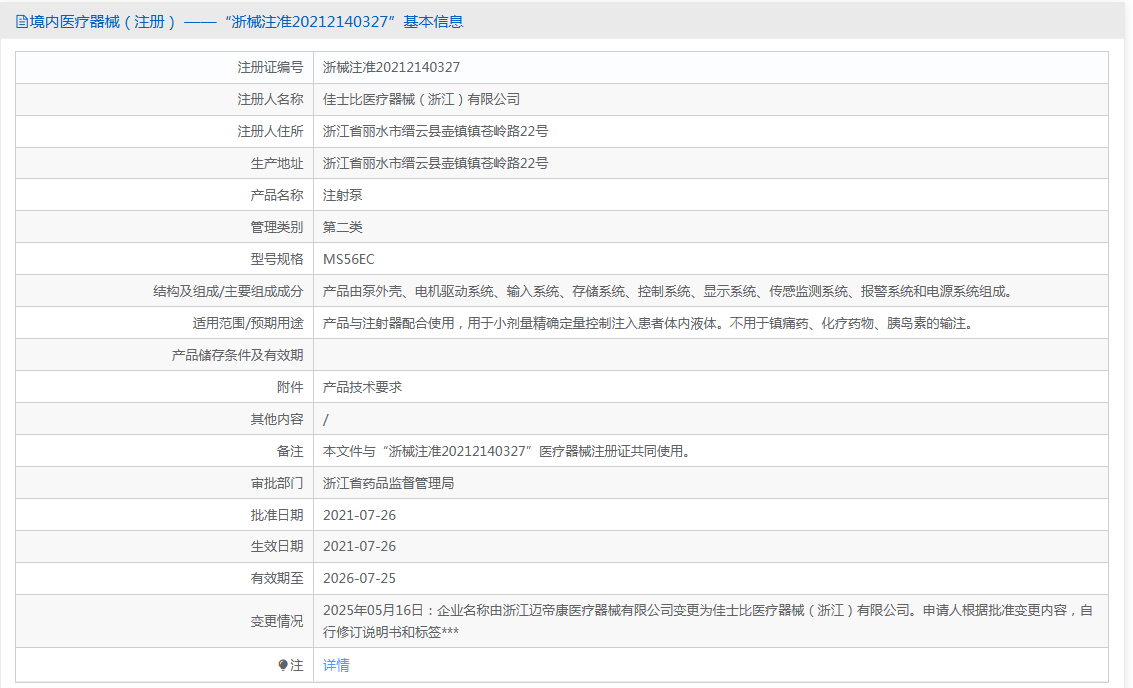Viewport: 1133px width, 688px height.
Task: Click the 结构及组成/主要组成成分 label
Action: click(228, 291)
